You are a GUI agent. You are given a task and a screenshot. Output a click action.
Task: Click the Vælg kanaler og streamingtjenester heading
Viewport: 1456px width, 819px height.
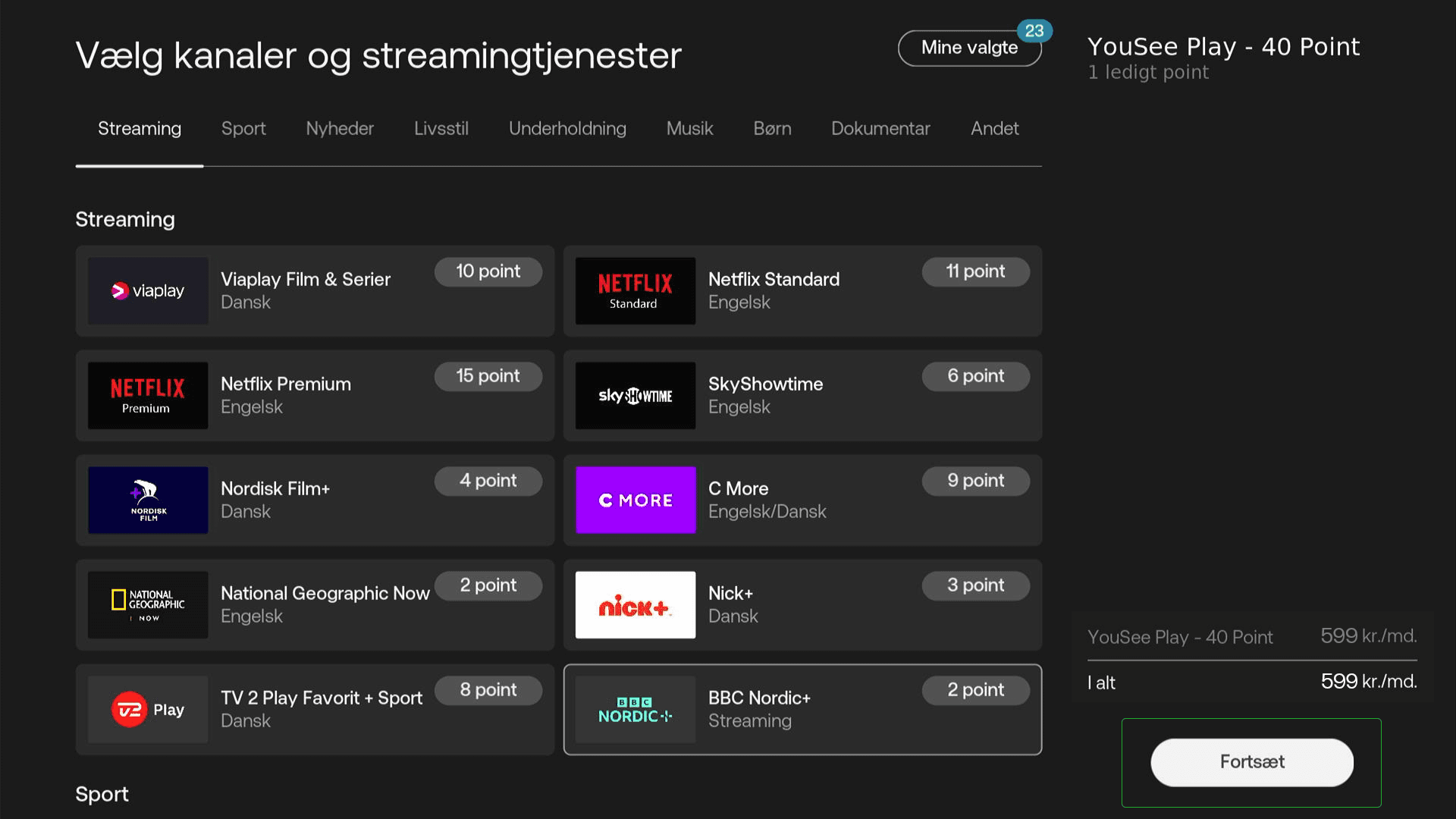pyautogui.click(x=378, y=56)
